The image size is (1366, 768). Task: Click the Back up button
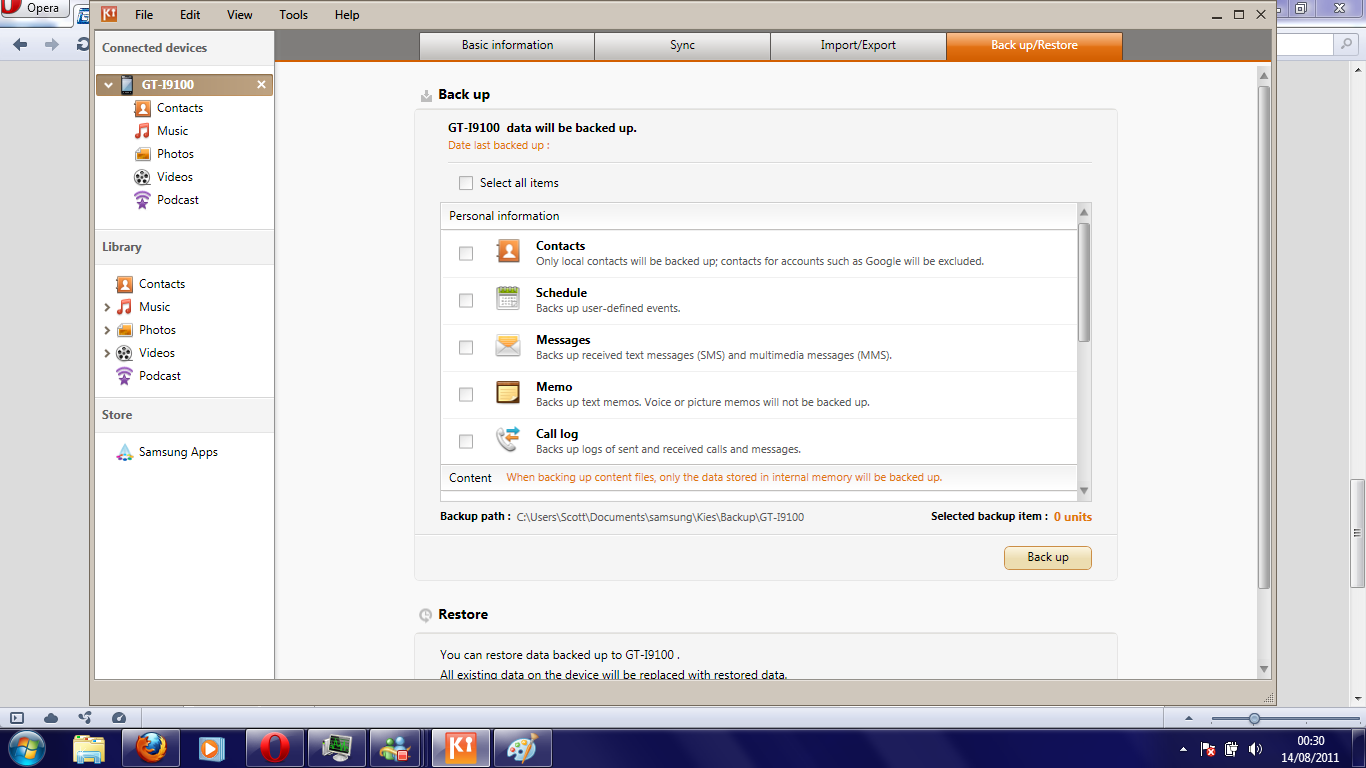click(x=1048, y=557)
